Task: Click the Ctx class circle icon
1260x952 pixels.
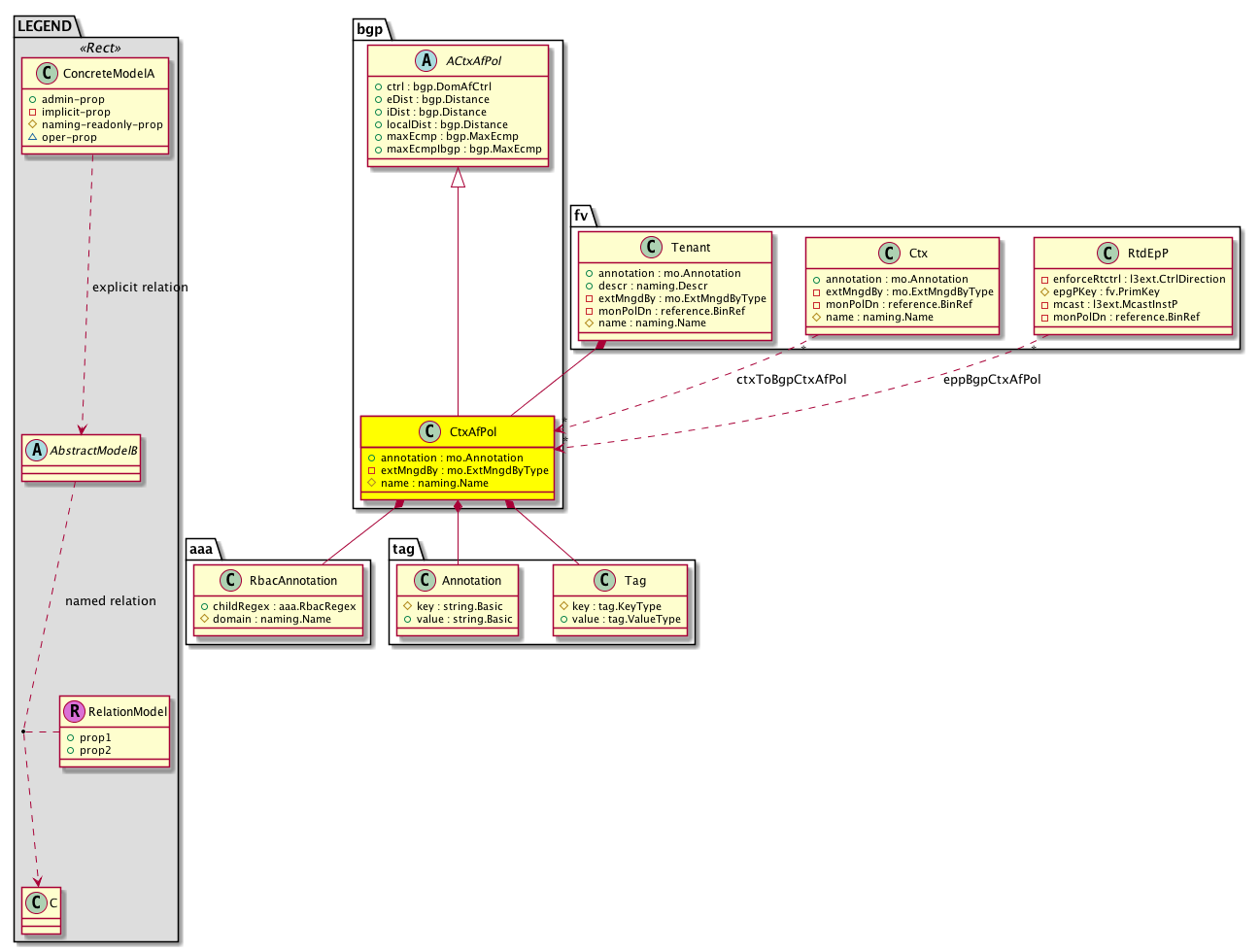Action: click(x=889, y=254)
